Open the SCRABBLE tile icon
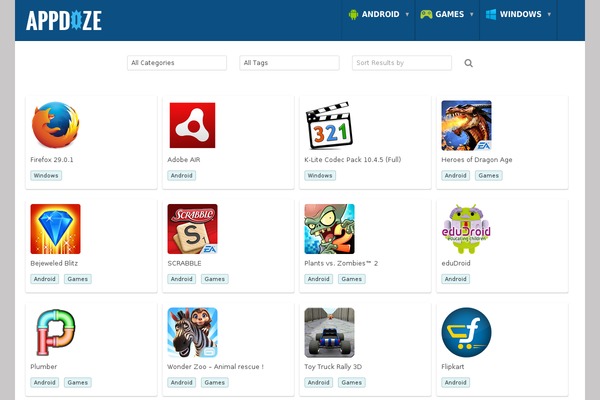The width and height of the screenshot is (600, 400). 192,229
